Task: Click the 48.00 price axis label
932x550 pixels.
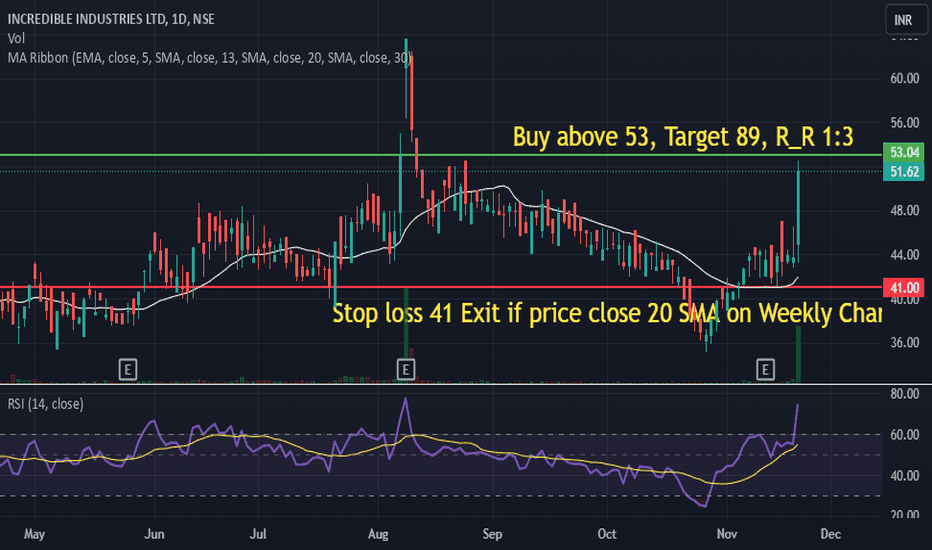Action: [x=905, y=210]
